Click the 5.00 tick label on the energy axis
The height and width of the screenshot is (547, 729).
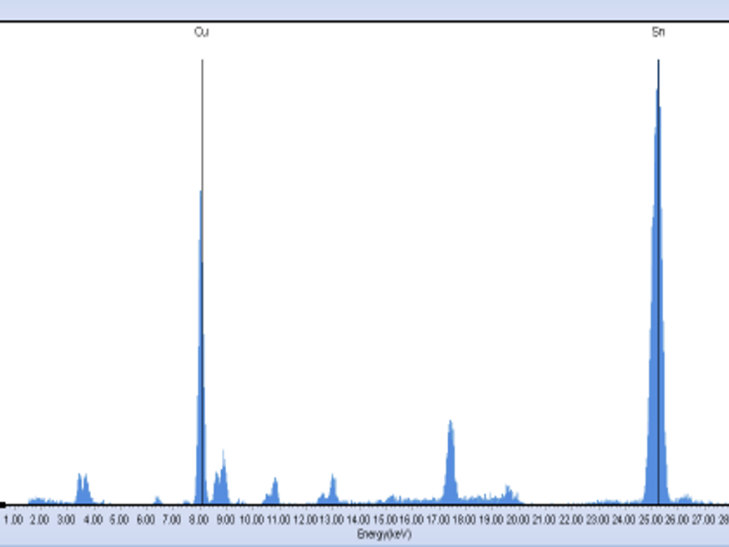119,520
